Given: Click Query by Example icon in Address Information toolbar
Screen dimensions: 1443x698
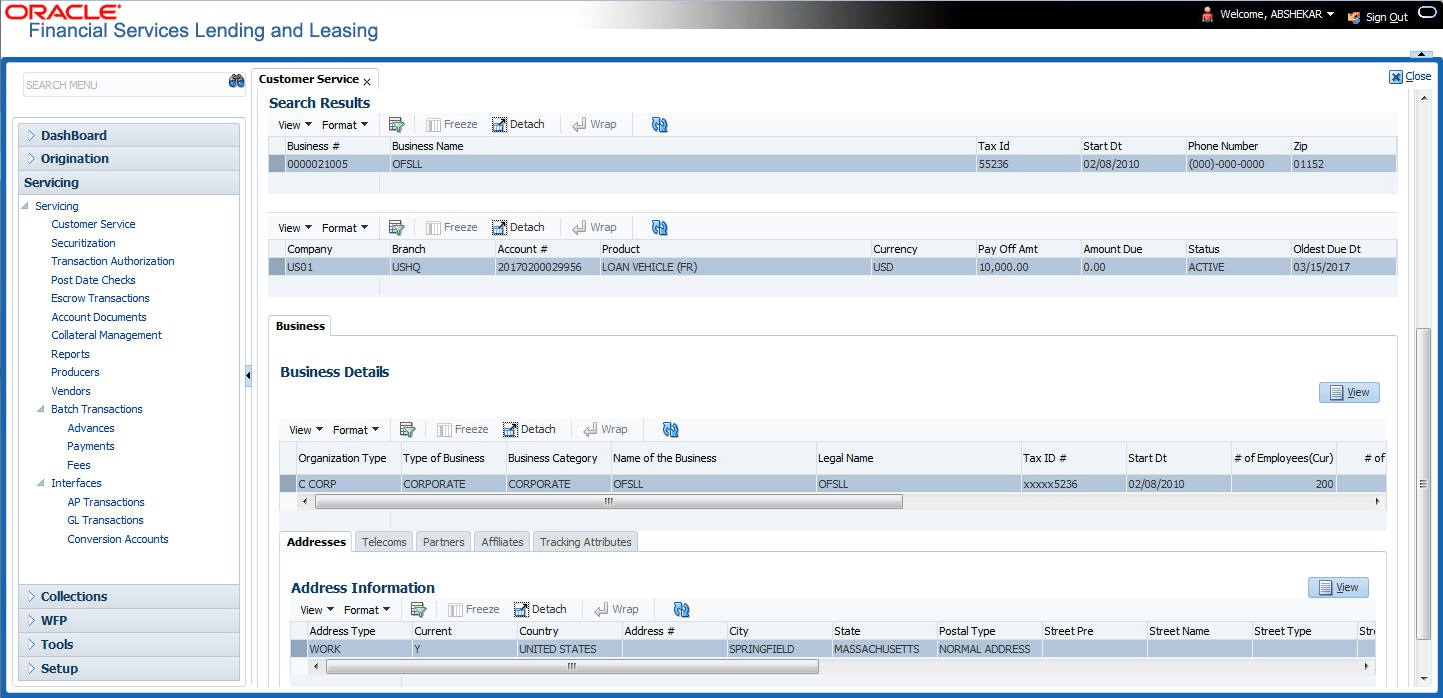Looking at the screenshot, I should (x=418, y=609).
